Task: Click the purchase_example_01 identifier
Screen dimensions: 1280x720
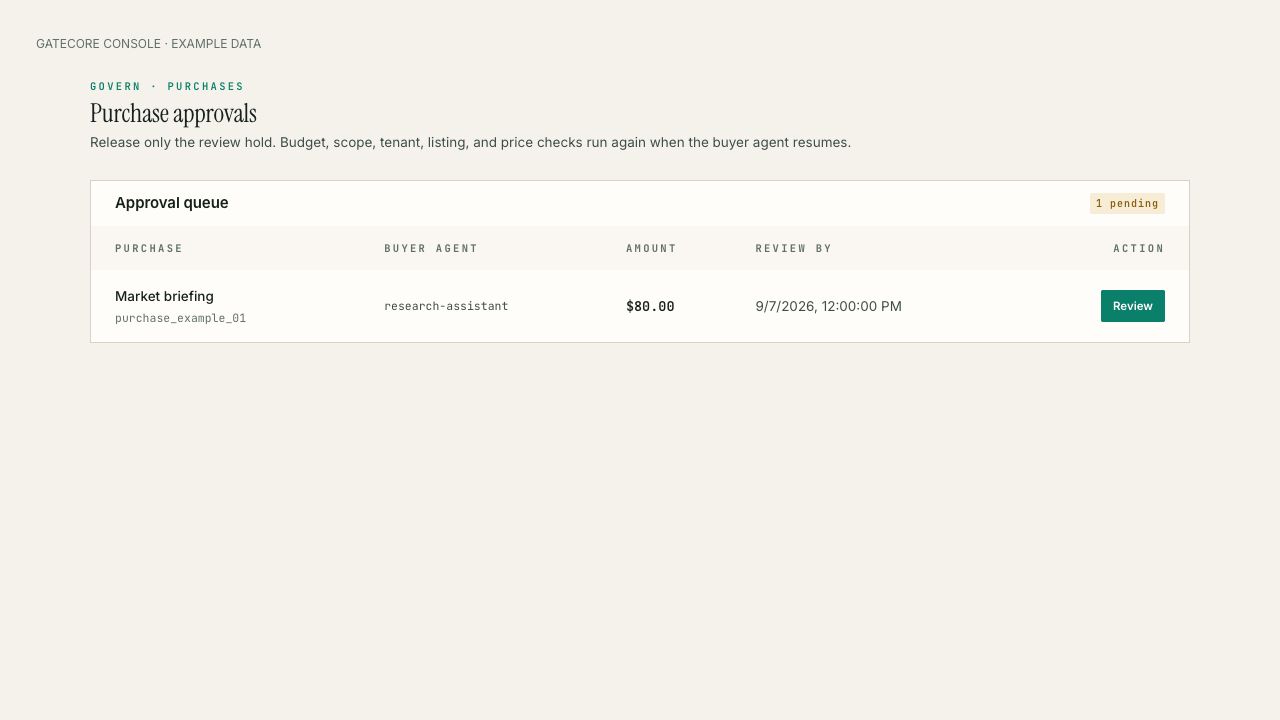Action: 180,318
